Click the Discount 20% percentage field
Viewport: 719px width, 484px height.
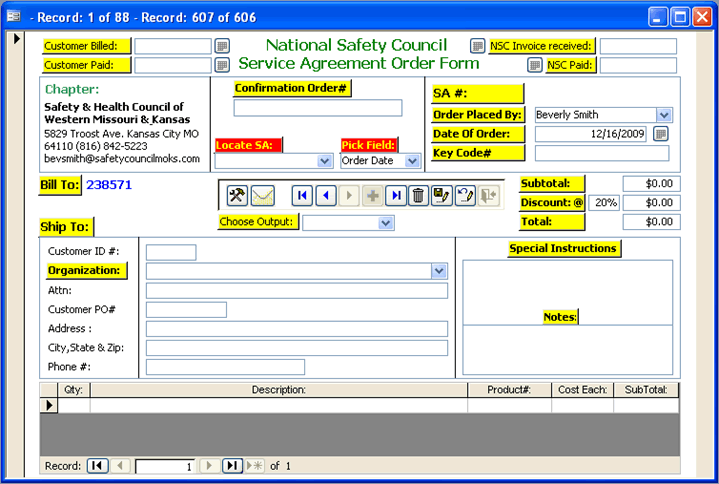coord(604,203)
